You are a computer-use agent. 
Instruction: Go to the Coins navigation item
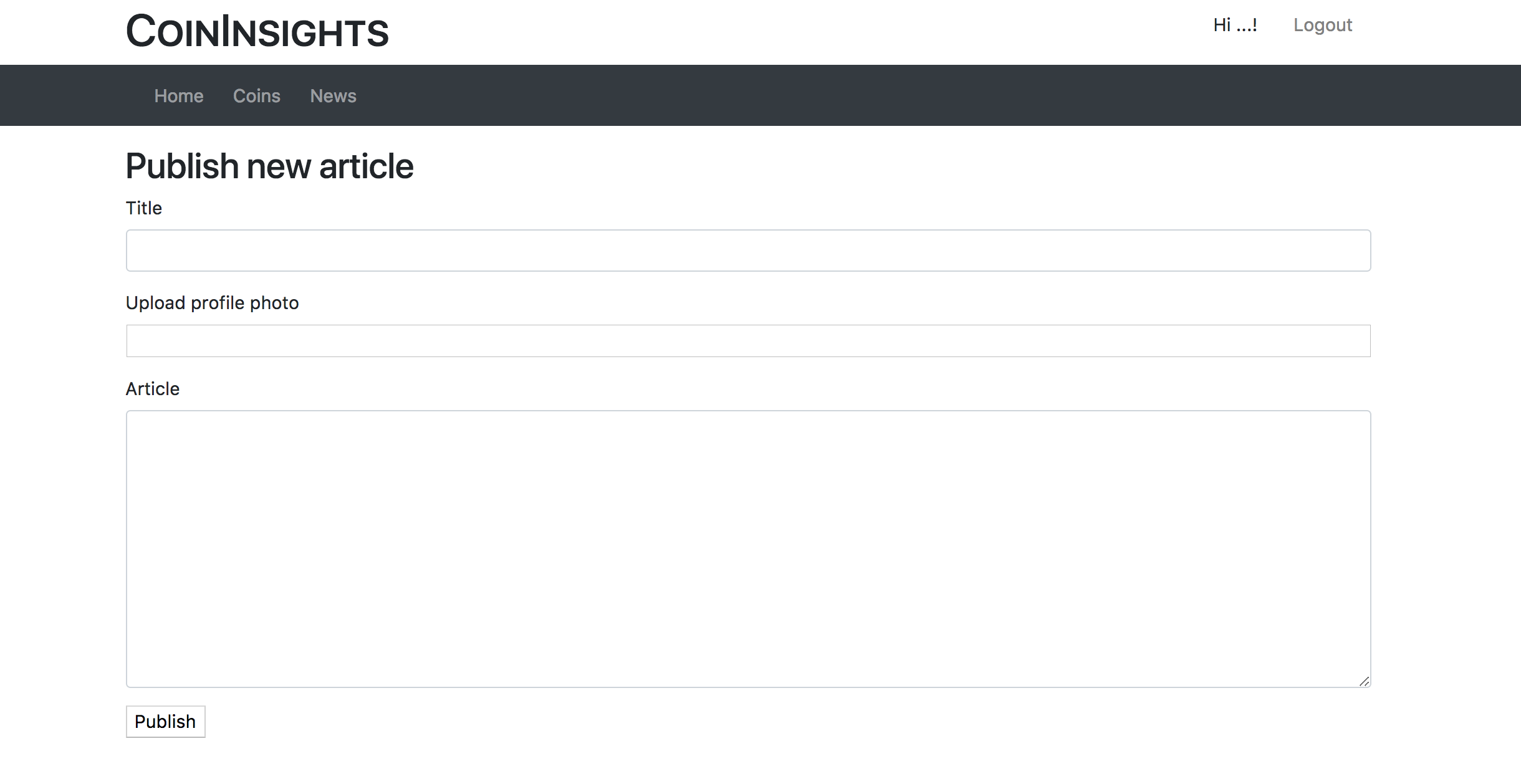coord(257,96)
